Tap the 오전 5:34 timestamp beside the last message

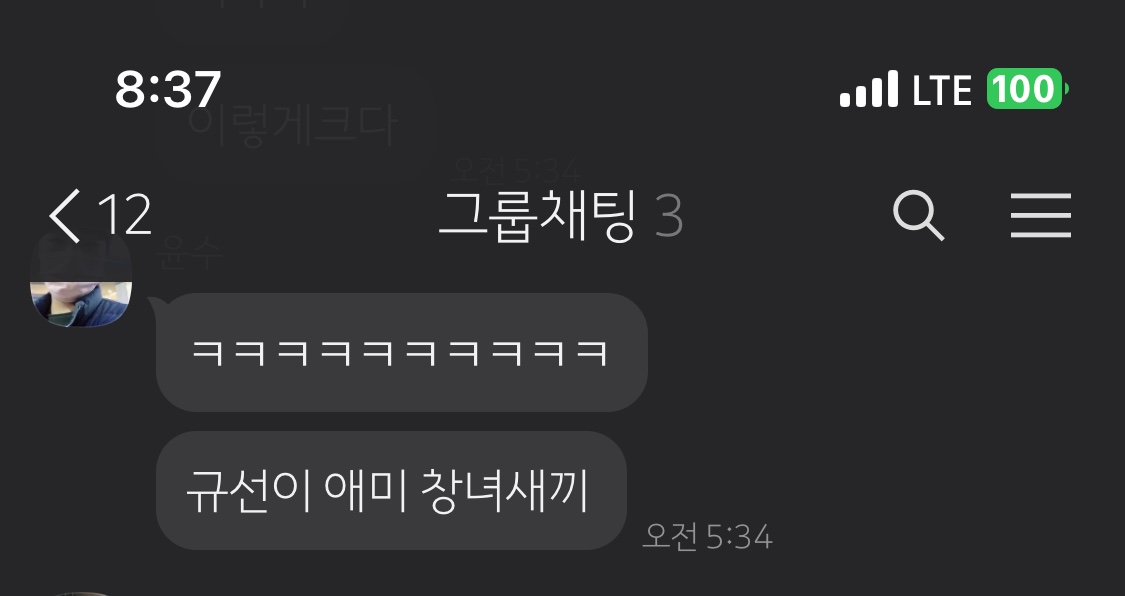click(x=707, y=536)
